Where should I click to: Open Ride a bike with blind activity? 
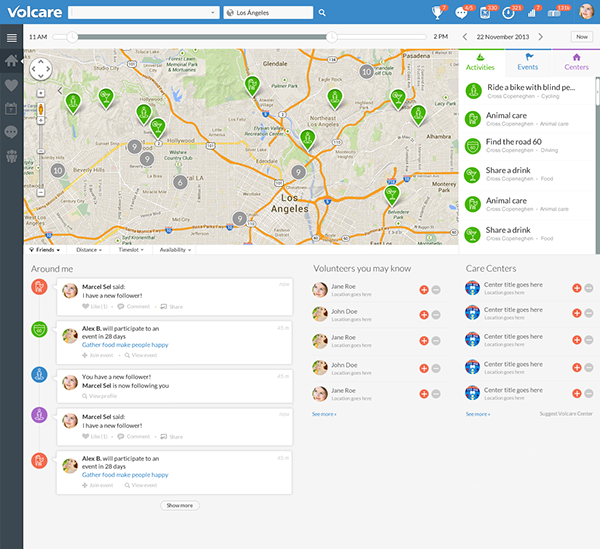(x=527, y=91)
